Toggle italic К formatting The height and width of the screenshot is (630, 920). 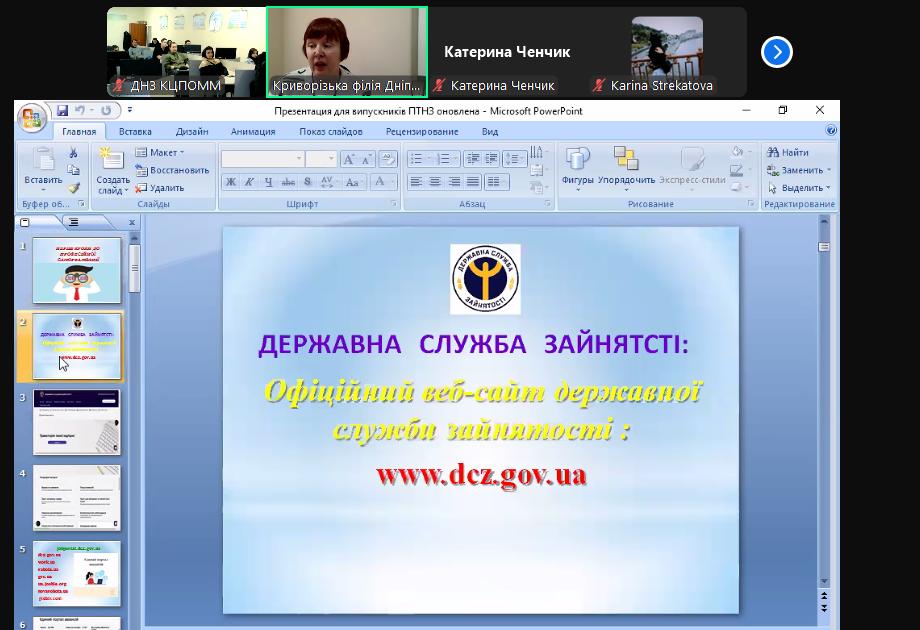[249, 182]
